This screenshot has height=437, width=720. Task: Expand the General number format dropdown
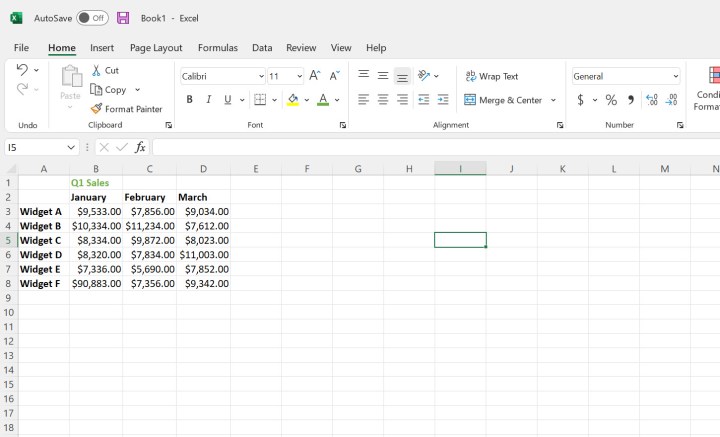point(675,76)
